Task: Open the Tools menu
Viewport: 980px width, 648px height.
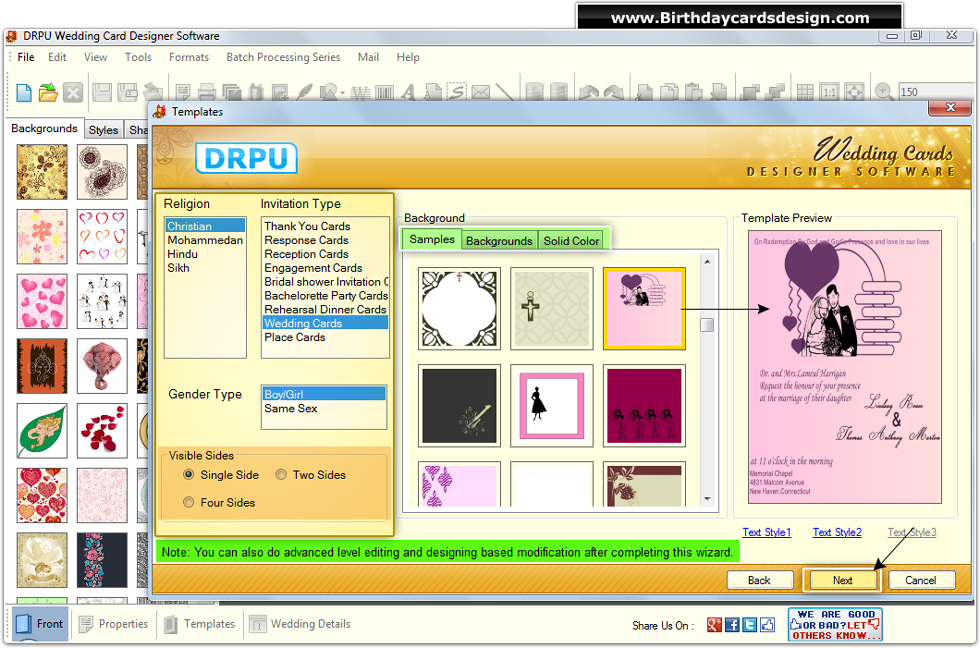Action: [x=138, y=57]
